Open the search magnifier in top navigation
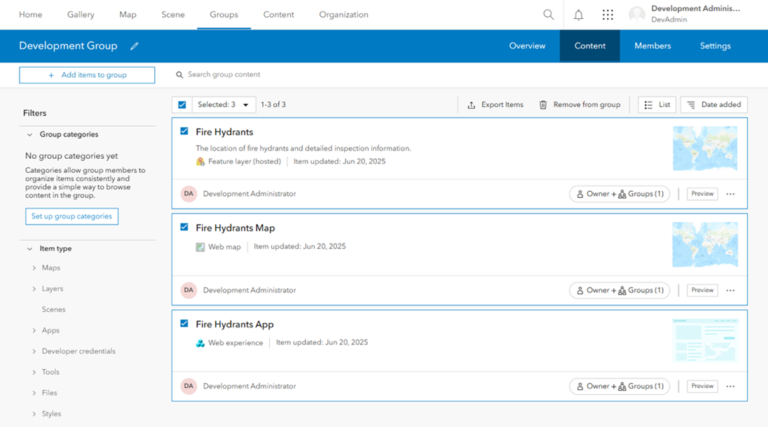Image resolution: width=768 pixels, height=427 pixels. click(549, 15)
